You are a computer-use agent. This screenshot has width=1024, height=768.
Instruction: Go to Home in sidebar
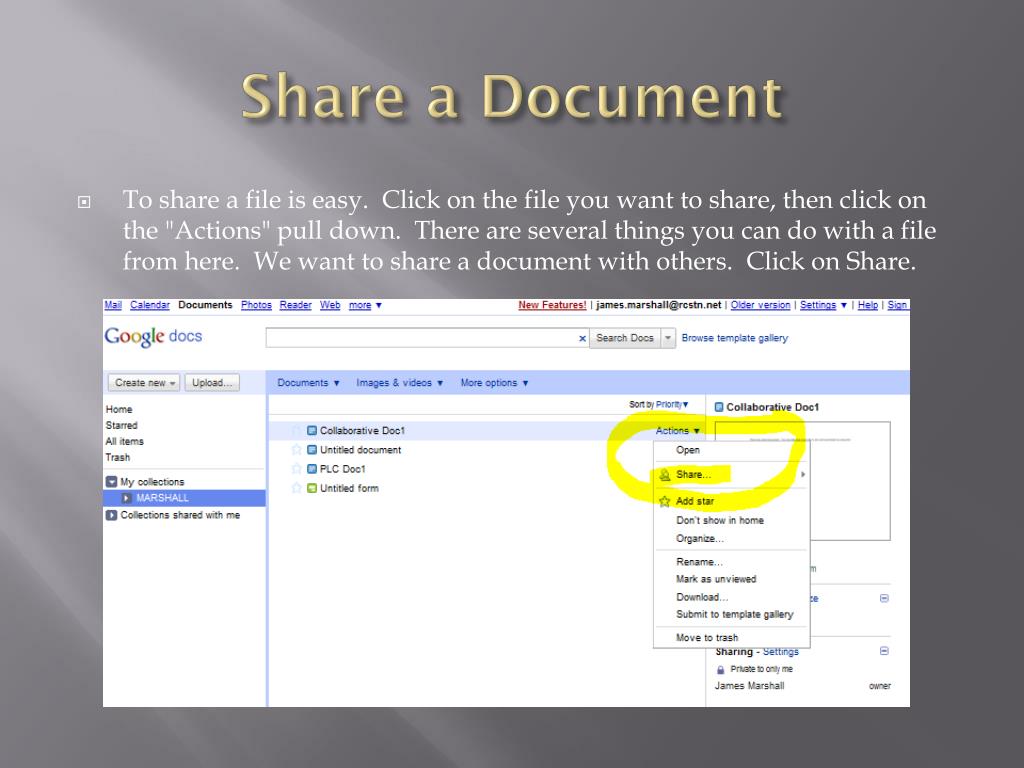119,409
